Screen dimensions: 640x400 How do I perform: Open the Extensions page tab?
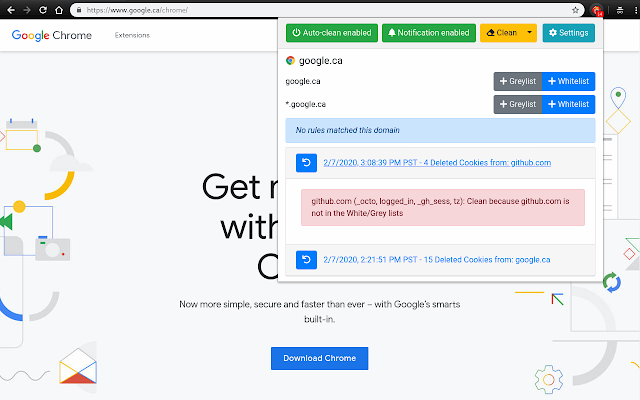[132, 35]
